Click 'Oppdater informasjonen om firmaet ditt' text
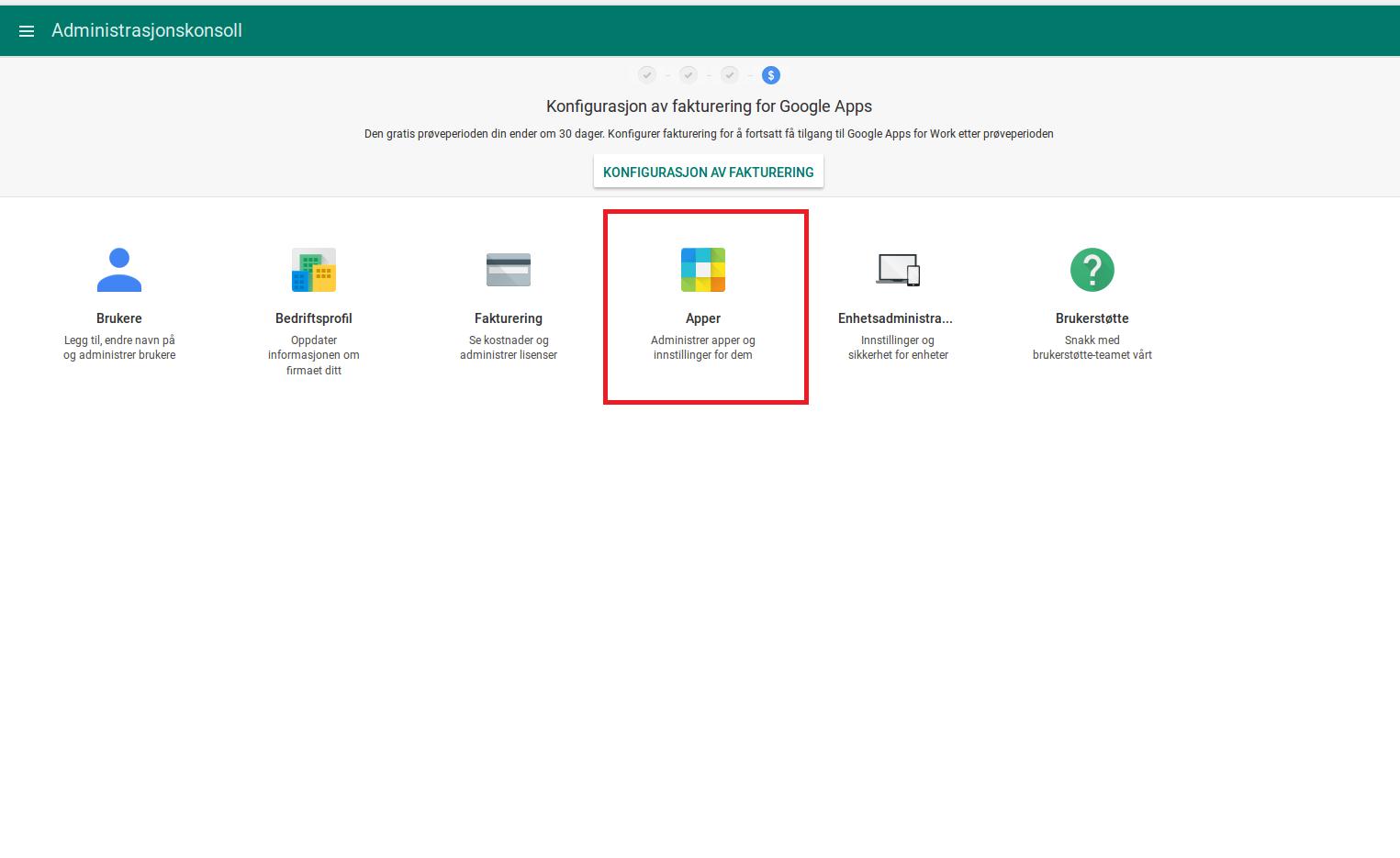 coord(314,355)
